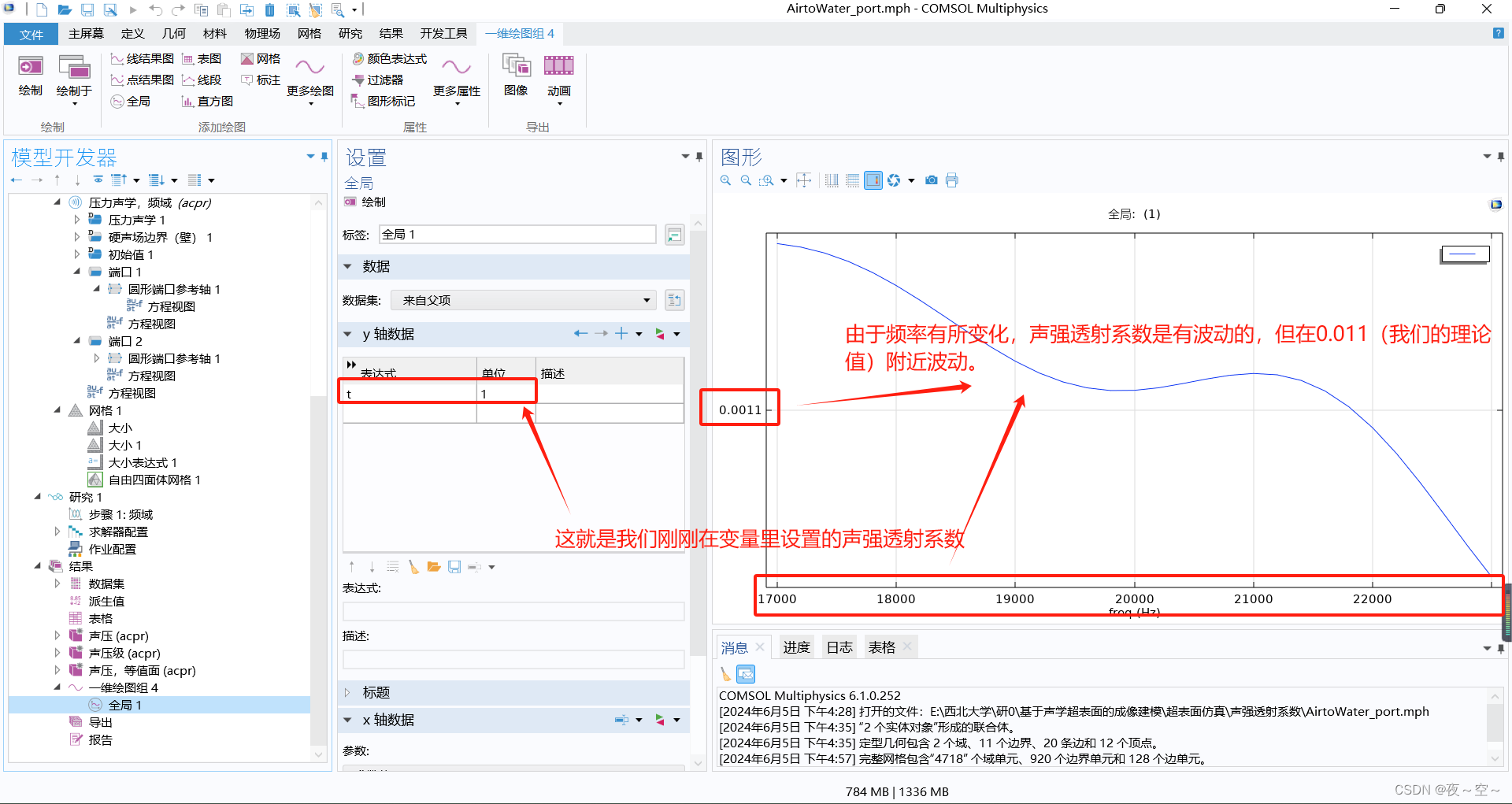Zoom in on the graphics plot

pos(725,180)
